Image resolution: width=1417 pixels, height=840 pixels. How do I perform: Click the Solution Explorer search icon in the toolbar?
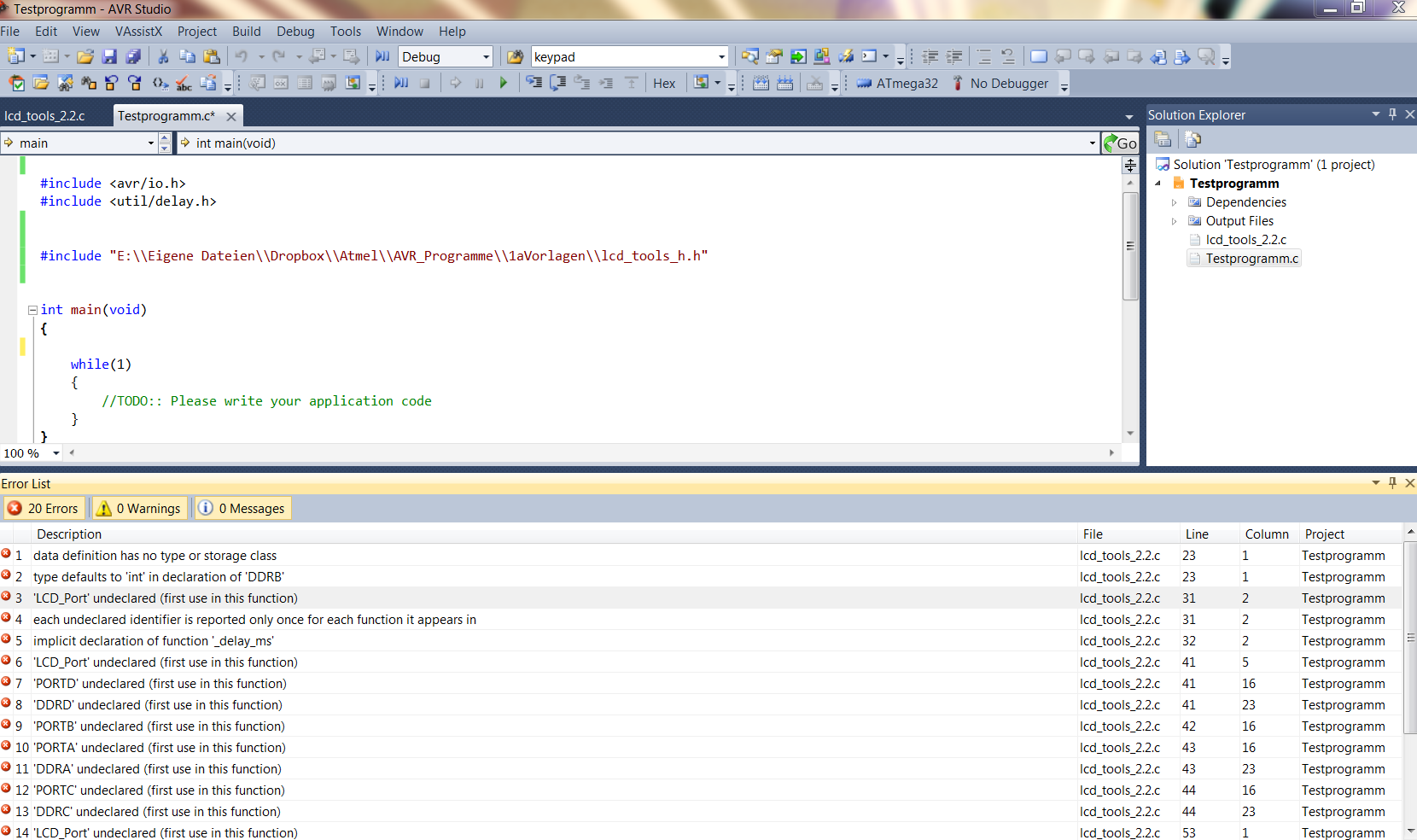pyautogui.click(x=749, y=56)
